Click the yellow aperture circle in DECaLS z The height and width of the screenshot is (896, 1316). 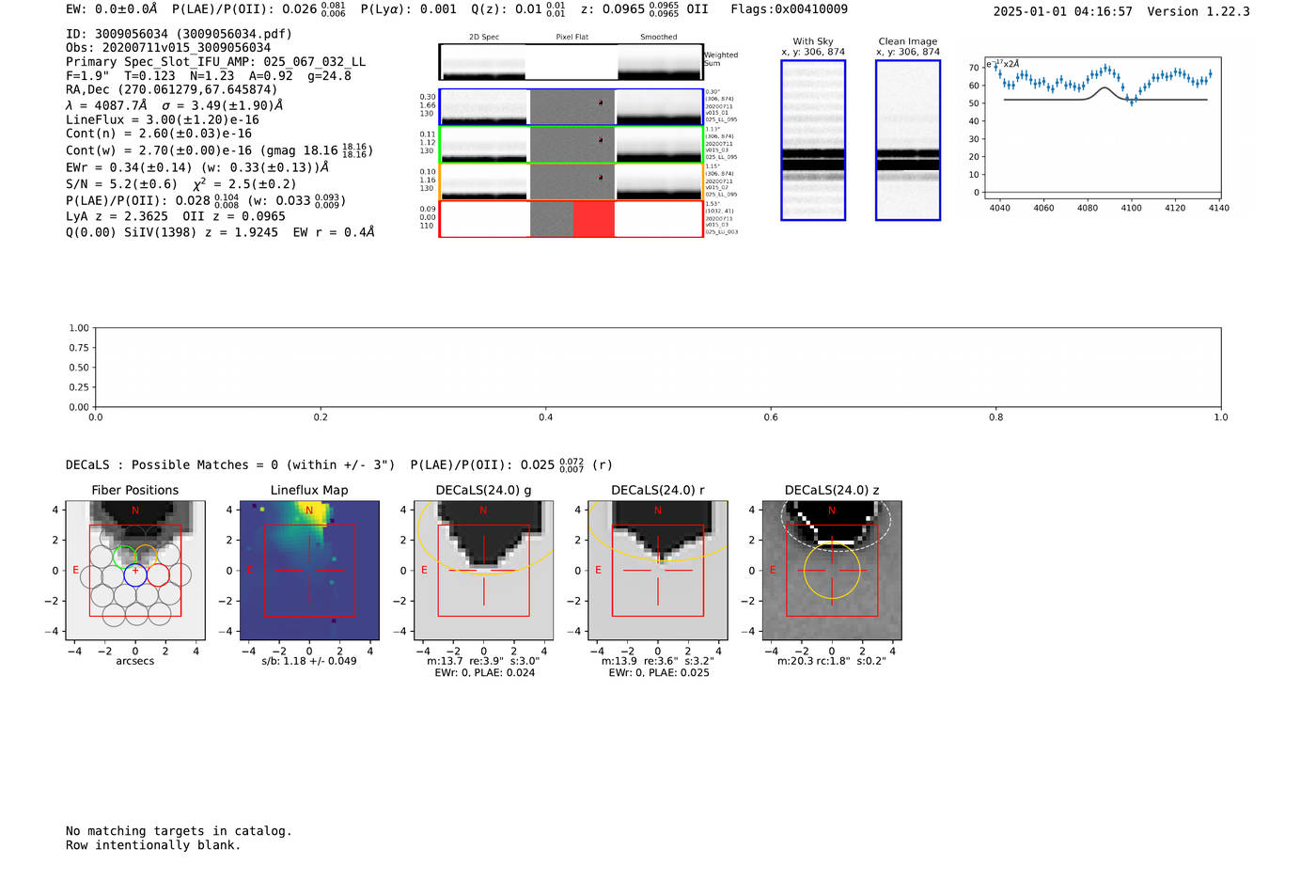pos(832,571)
